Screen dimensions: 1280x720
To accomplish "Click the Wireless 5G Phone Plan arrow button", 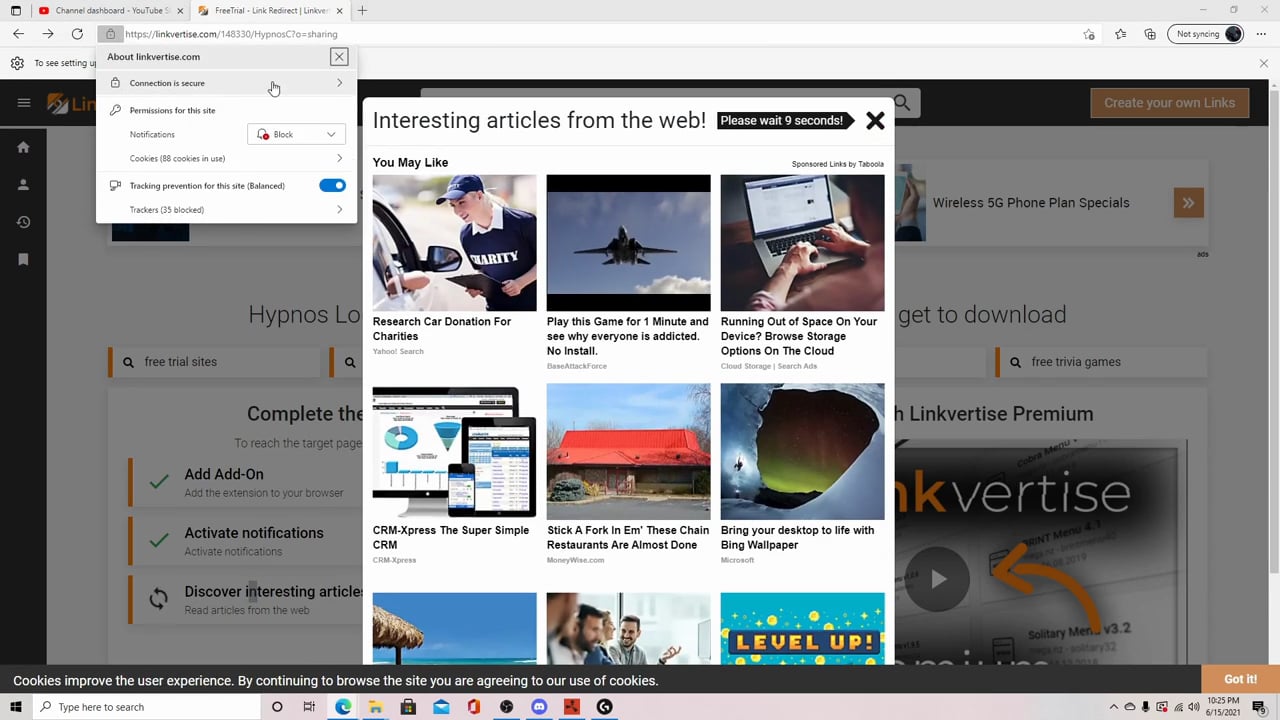I will (1188, 203).
